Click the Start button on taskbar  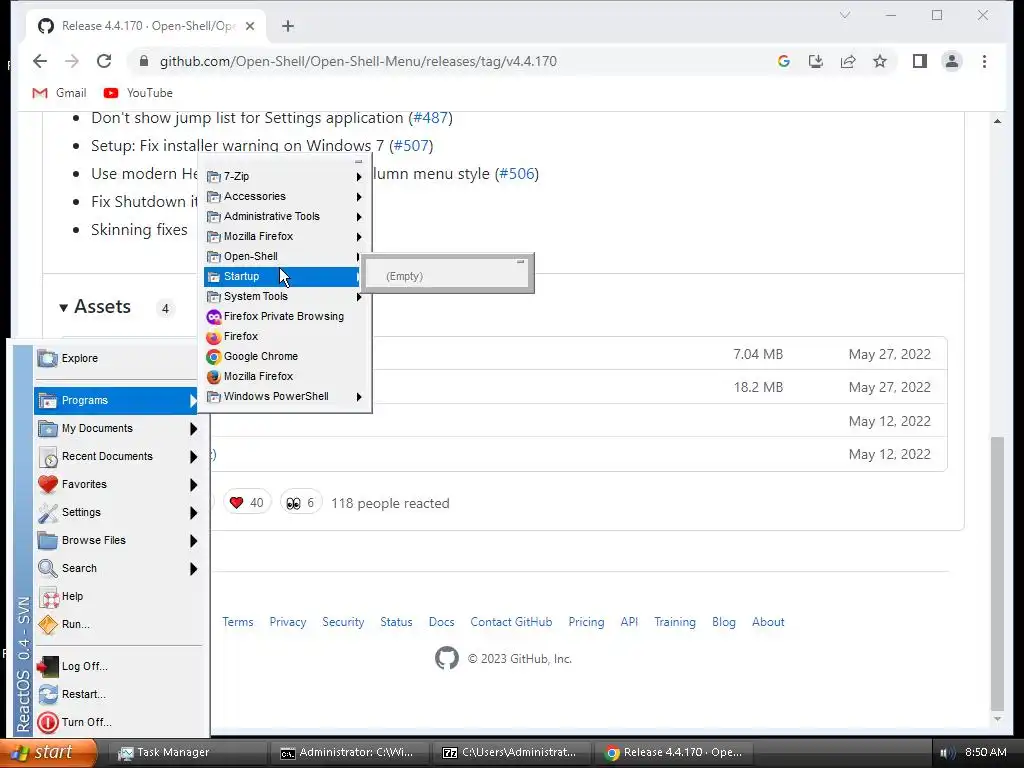[48, 753]
